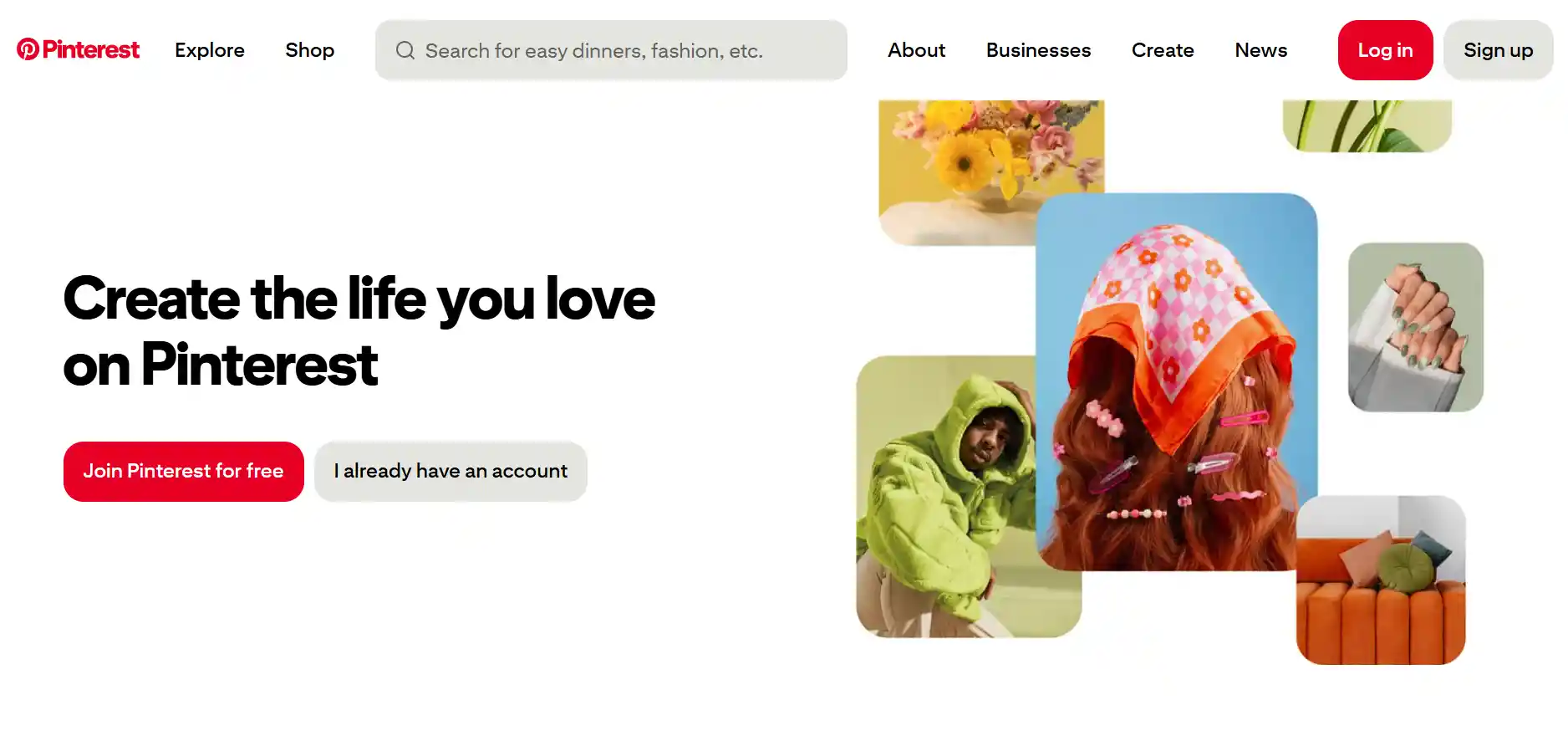Visit the News section

[x=1260, y=50]
